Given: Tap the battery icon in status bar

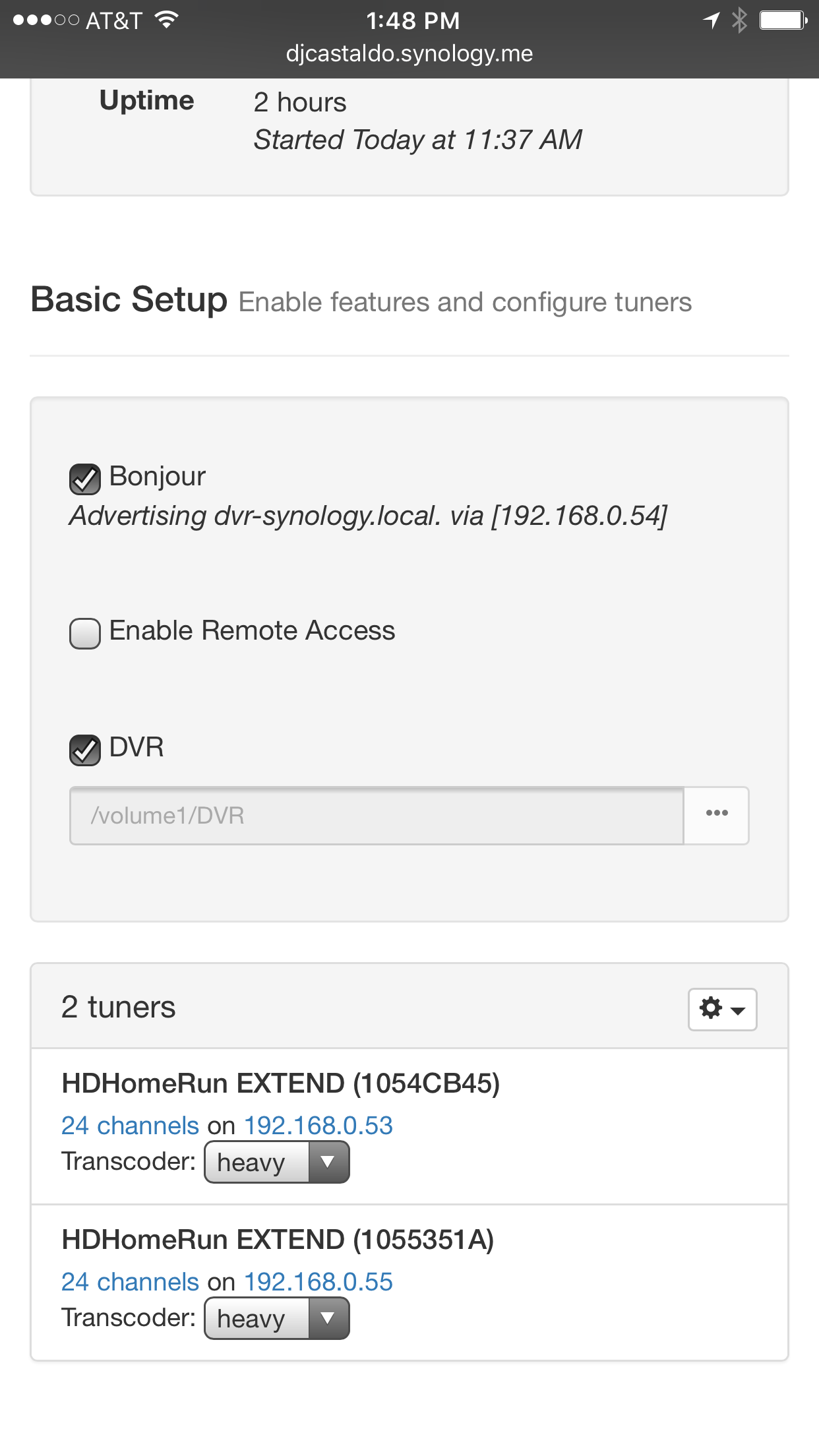Looking at the screenshot, I should point(783,20).
